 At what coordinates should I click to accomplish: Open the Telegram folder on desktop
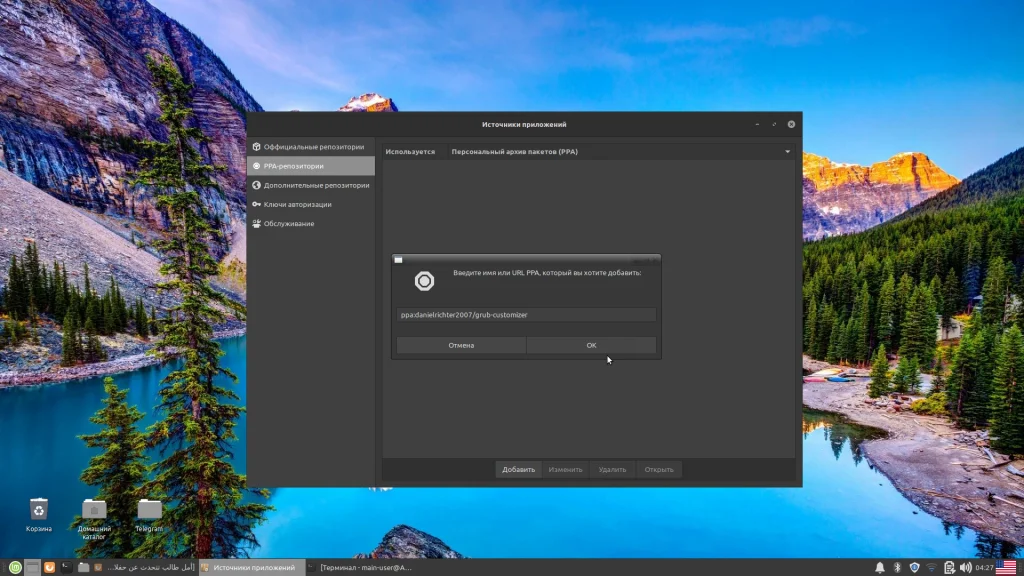pos(149,510)
